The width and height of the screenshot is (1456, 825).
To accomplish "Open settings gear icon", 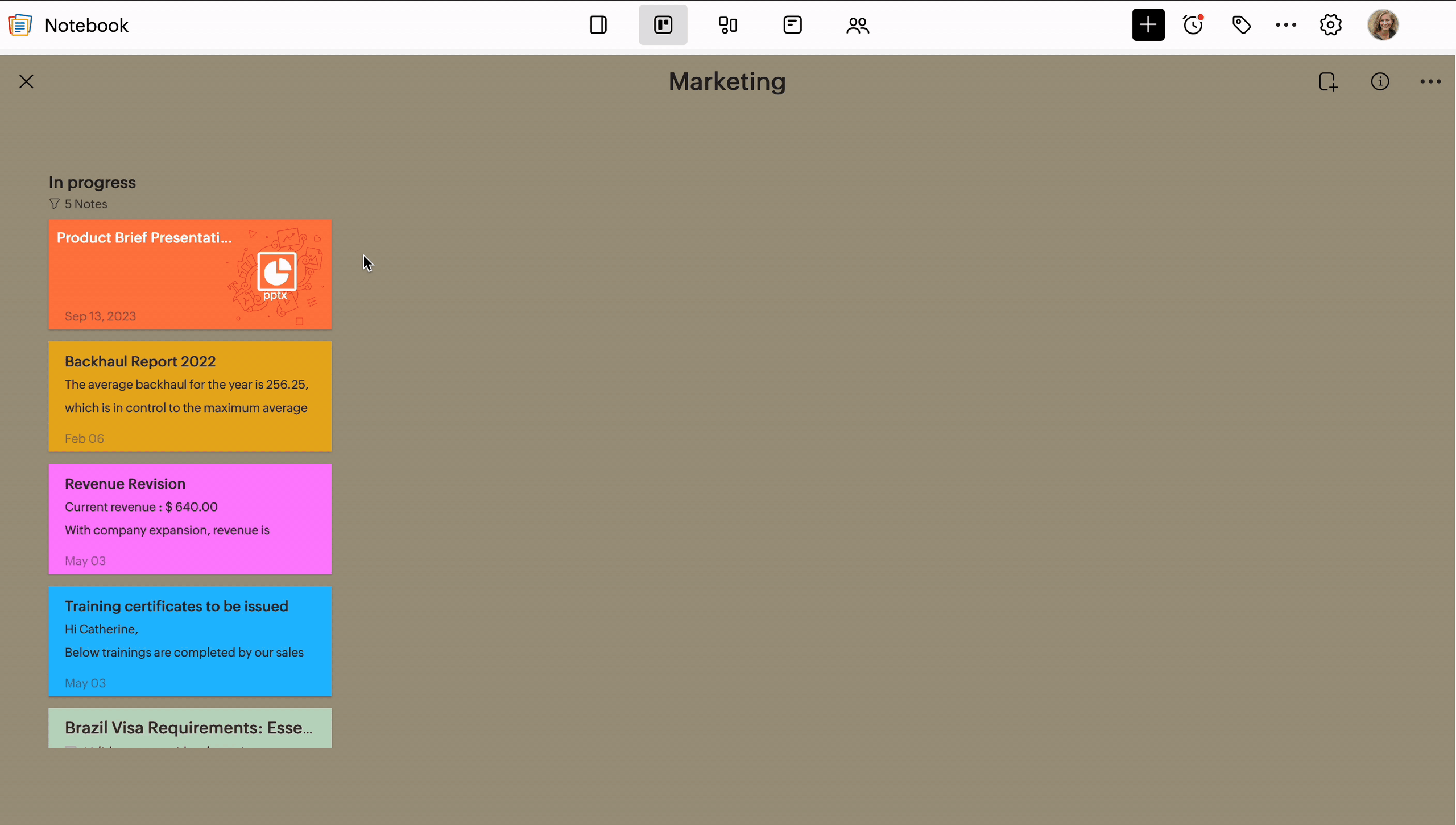I will [x=1331, y=25].
